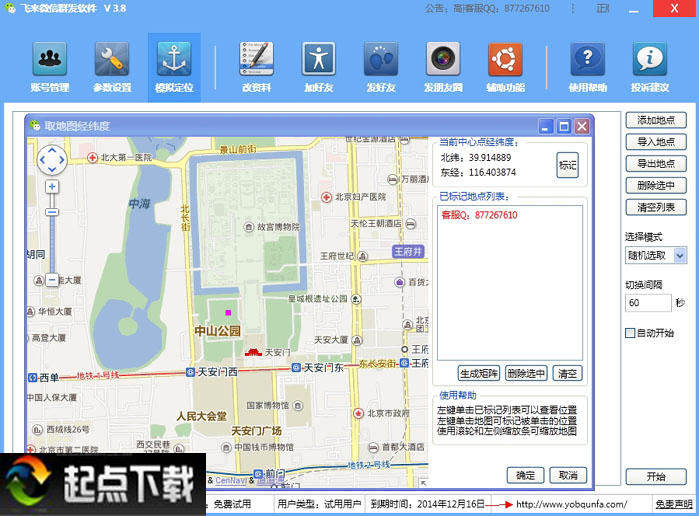Image resolution: width=699 pixels, height=516 pixels.
Task: Click 清空列表 button
Action: tap(656, 207)
